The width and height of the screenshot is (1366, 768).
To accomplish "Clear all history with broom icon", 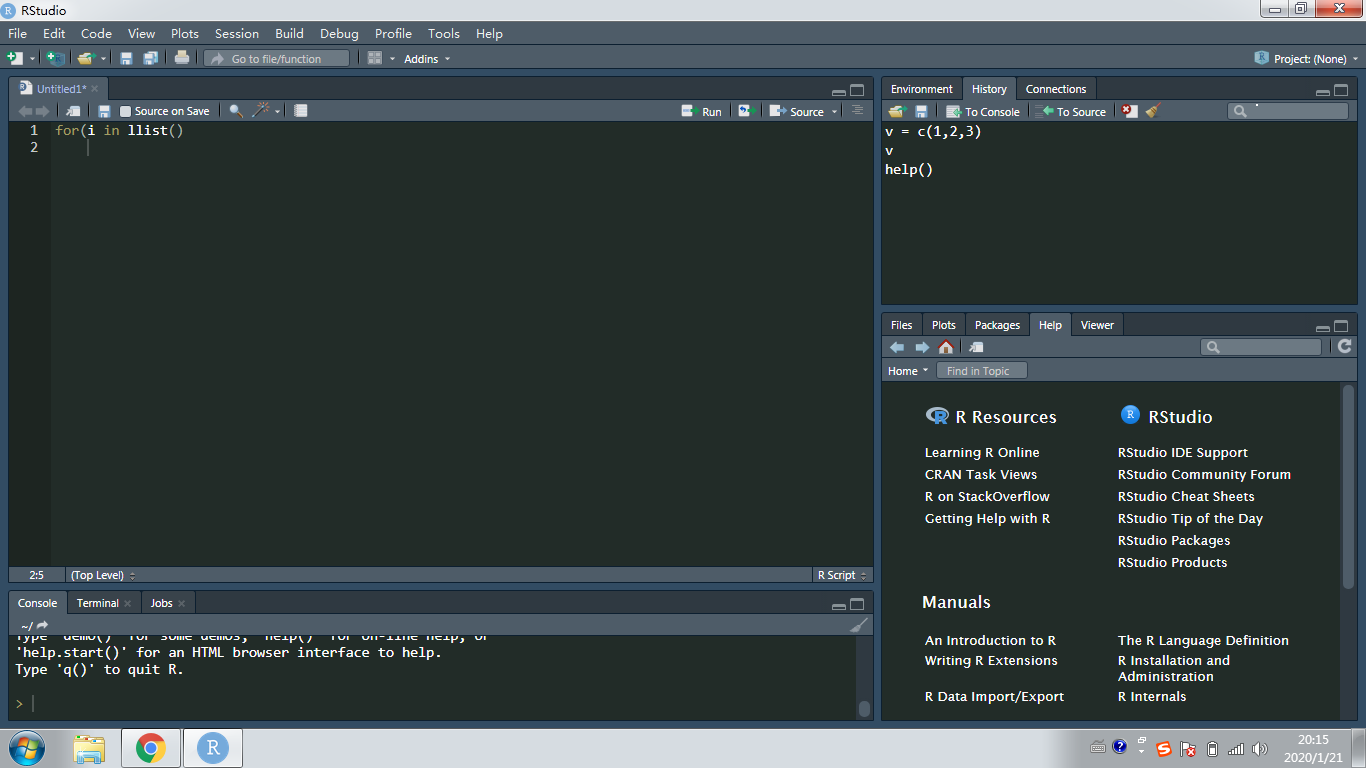I will coord(1153,111).
